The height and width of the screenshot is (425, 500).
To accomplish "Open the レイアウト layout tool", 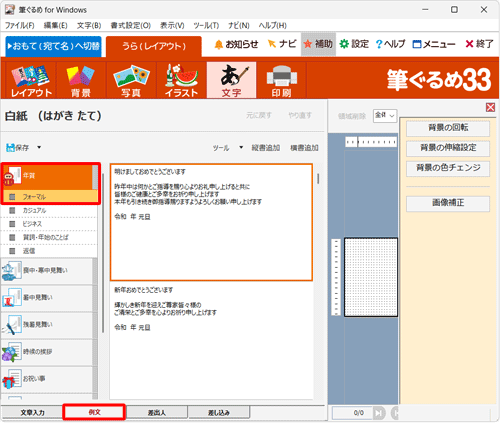I will [x=31, y=81].
